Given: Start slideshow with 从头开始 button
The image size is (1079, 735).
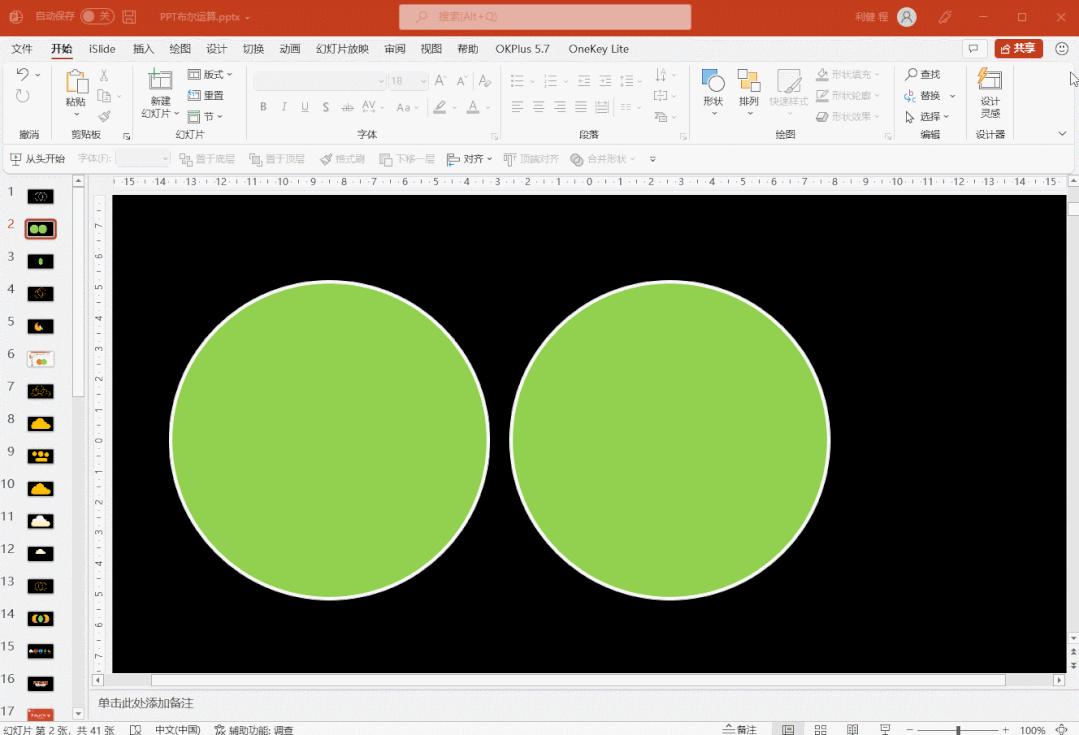Looking at the screenshot, I should click(37, 159).
